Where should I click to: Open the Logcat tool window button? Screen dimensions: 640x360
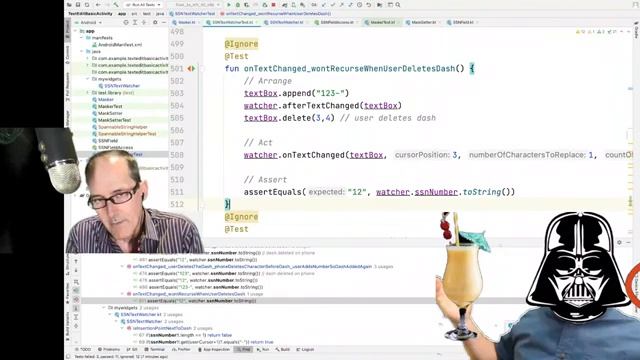(306, 349)
